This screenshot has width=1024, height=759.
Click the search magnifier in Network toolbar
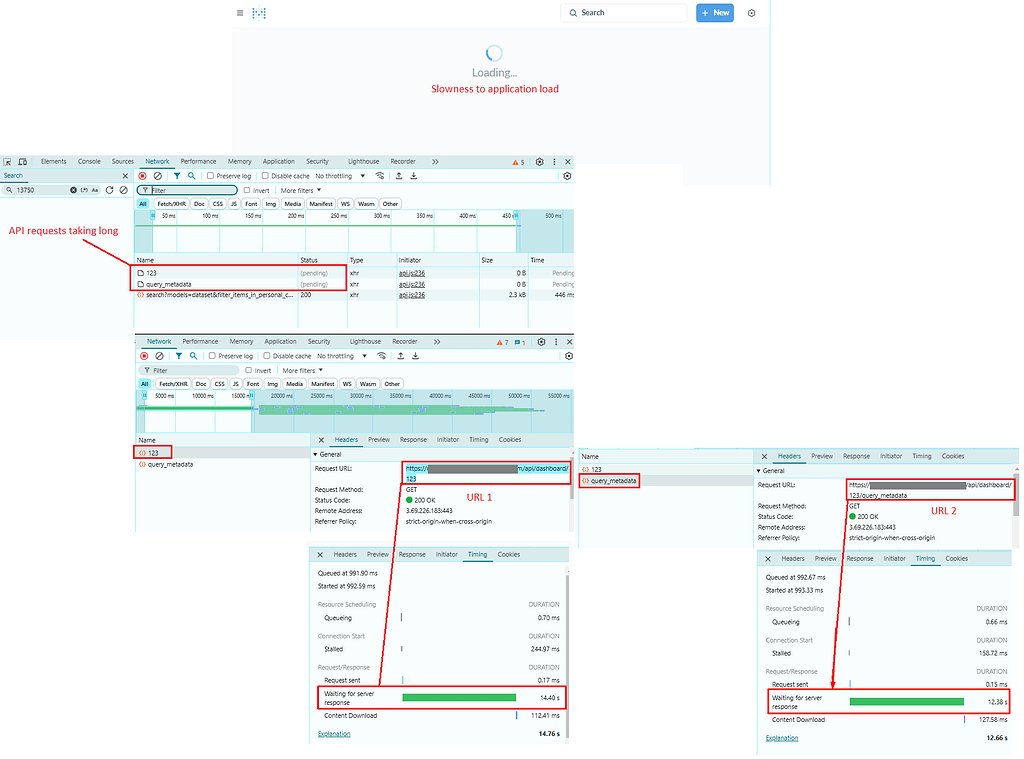[x=191, y=175]
